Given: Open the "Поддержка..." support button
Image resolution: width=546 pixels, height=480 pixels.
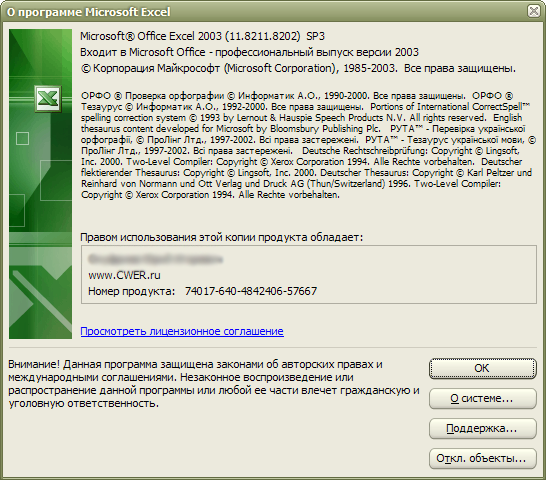Looking at the screenshot, I should click(x=483, y=428).
